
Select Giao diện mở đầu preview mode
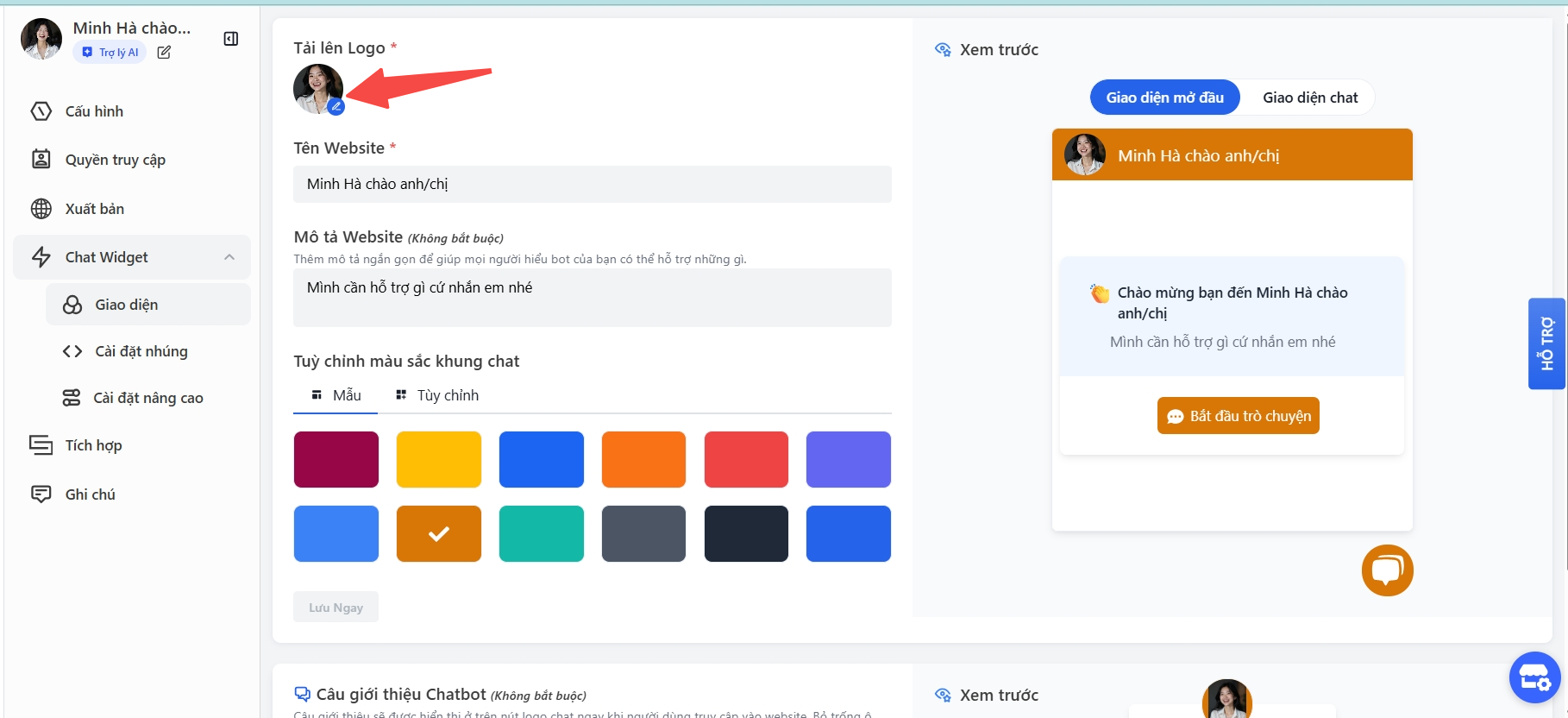point(1164,98)
